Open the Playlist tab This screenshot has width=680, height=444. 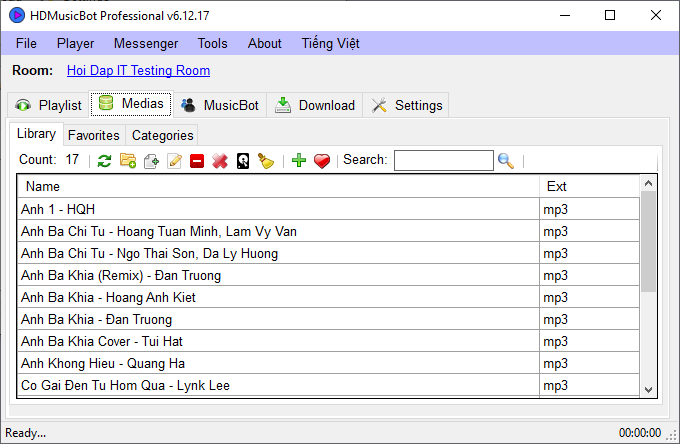(x=48, y=105)
